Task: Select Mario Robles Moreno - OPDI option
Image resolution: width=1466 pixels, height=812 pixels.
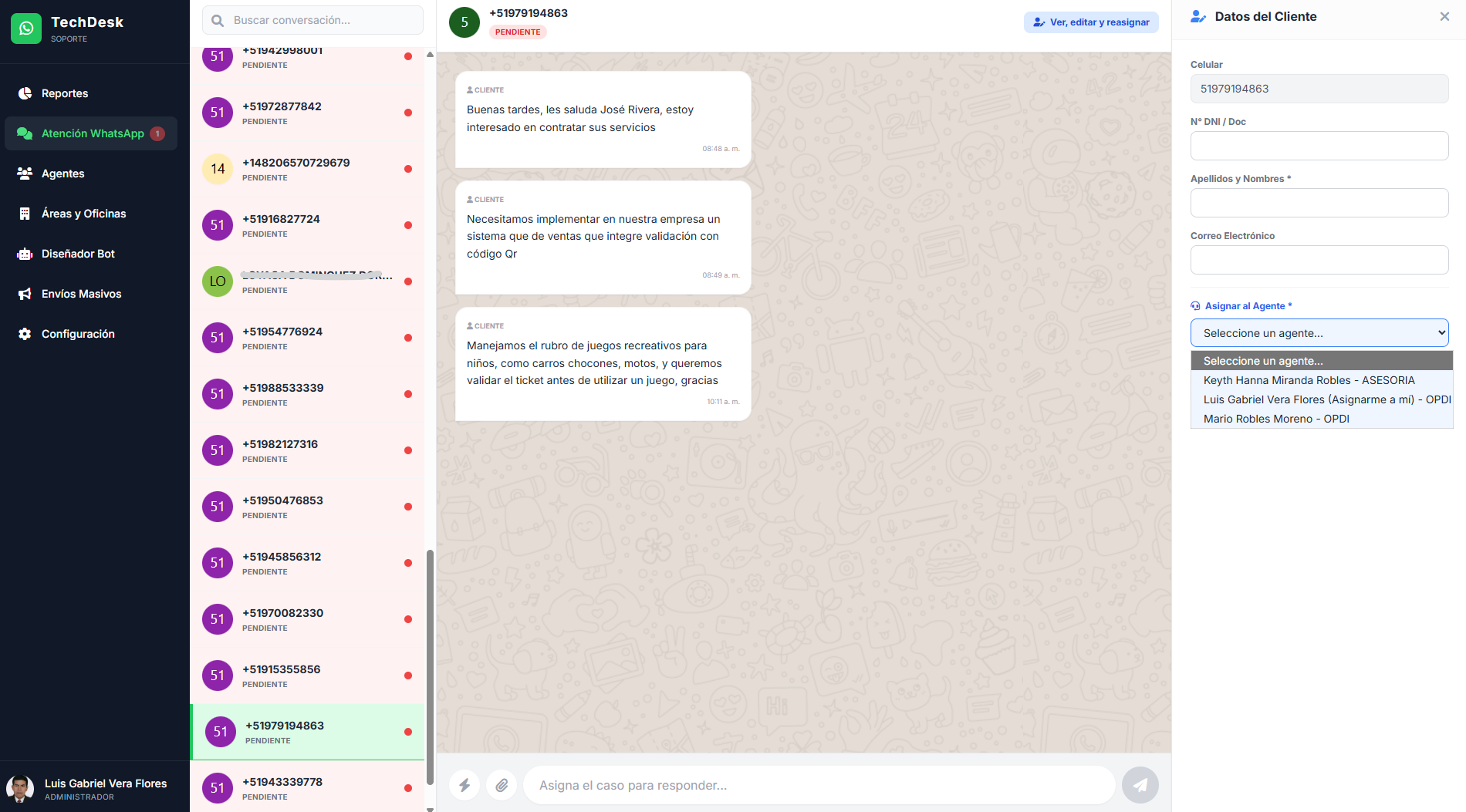Action: tap(1276, 419)
